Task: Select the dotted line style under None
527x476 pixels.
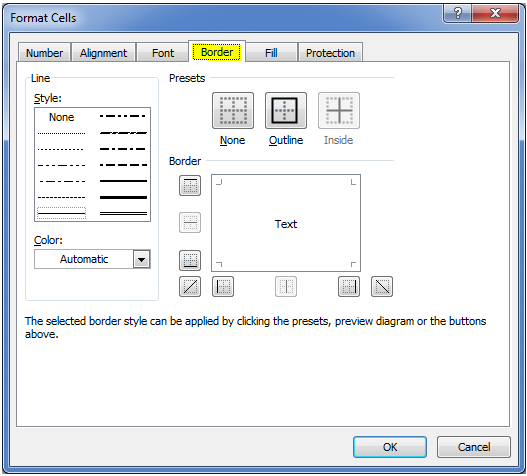Action: (x=61, y=133)
